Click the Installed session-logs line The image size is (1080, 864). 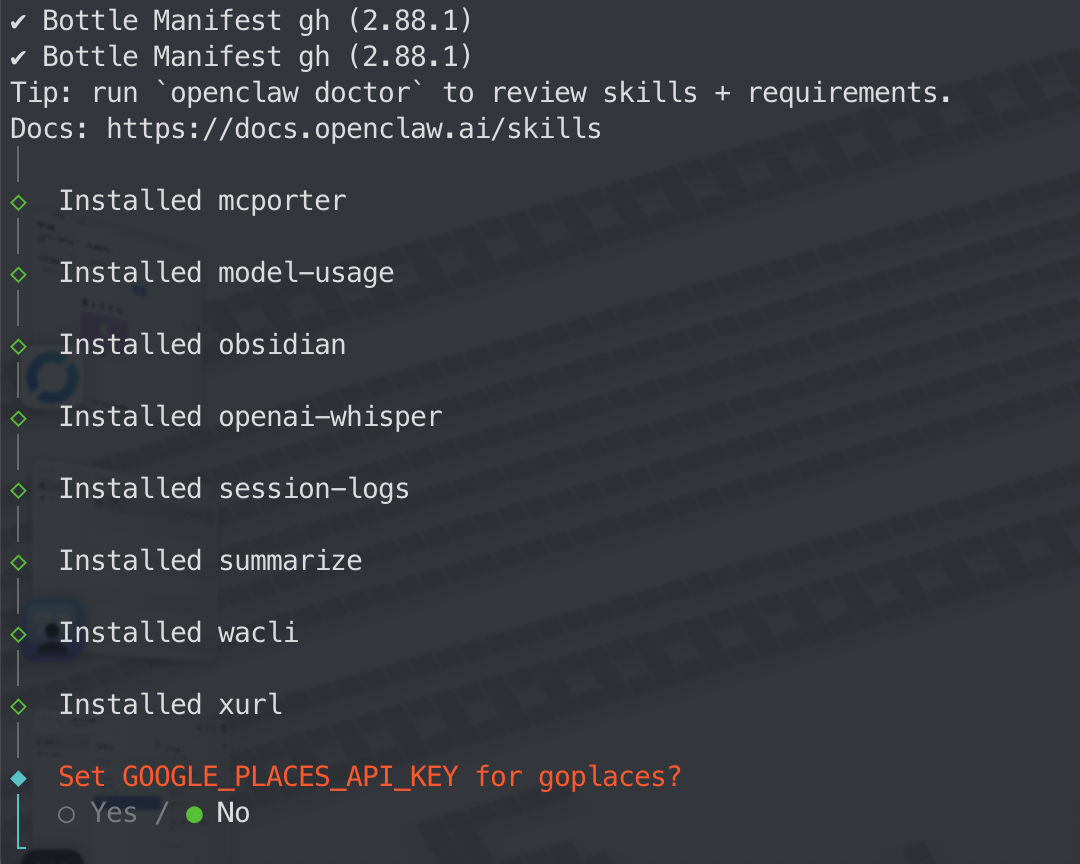[x=234, y=489]
